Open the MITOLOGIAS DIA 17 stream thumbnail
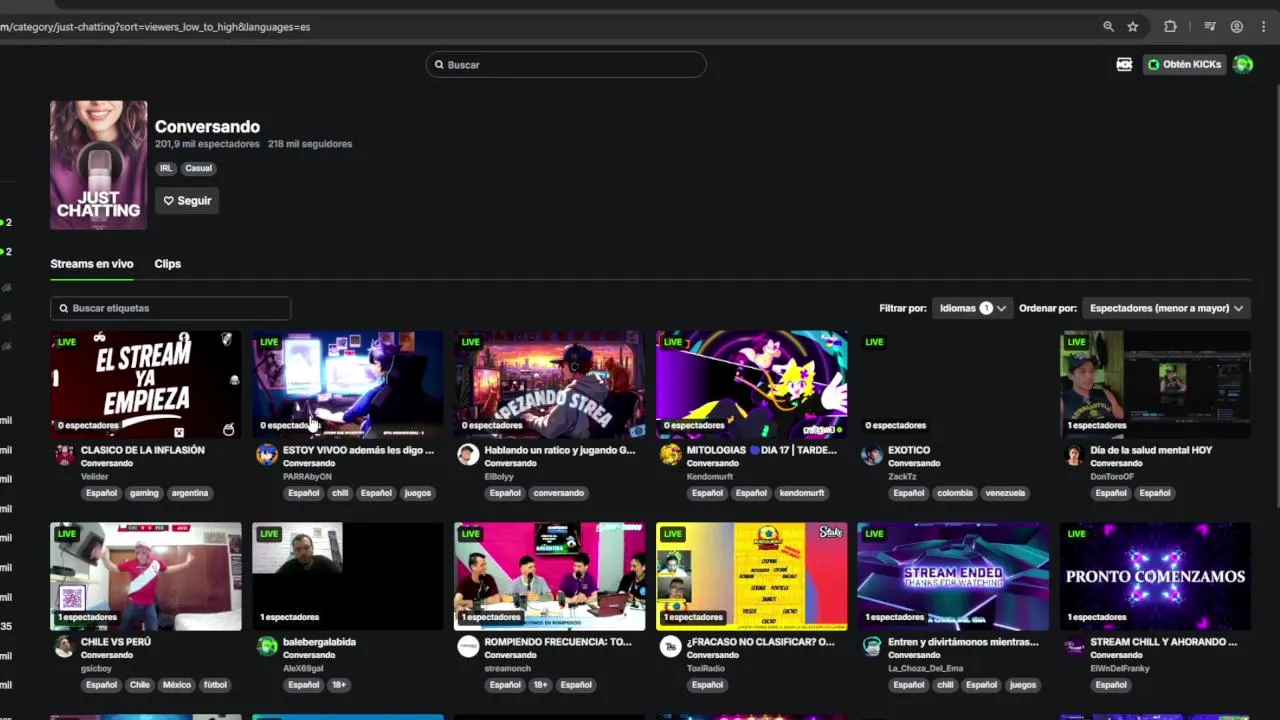This screenshot has height=720, width=1280. (752, 385)
